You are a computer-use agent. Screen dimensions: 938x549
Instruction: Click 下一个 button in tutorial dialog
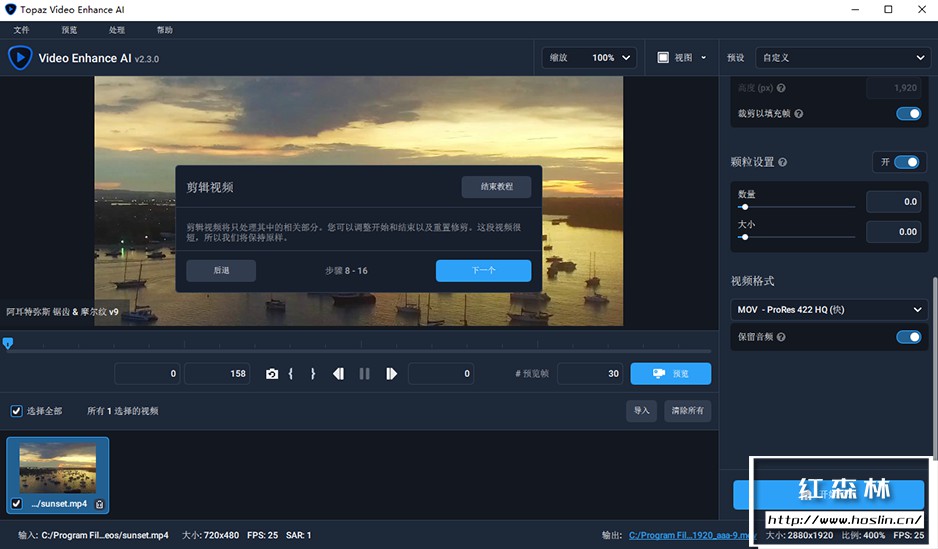pyautogui.click(x=483, y=270)
